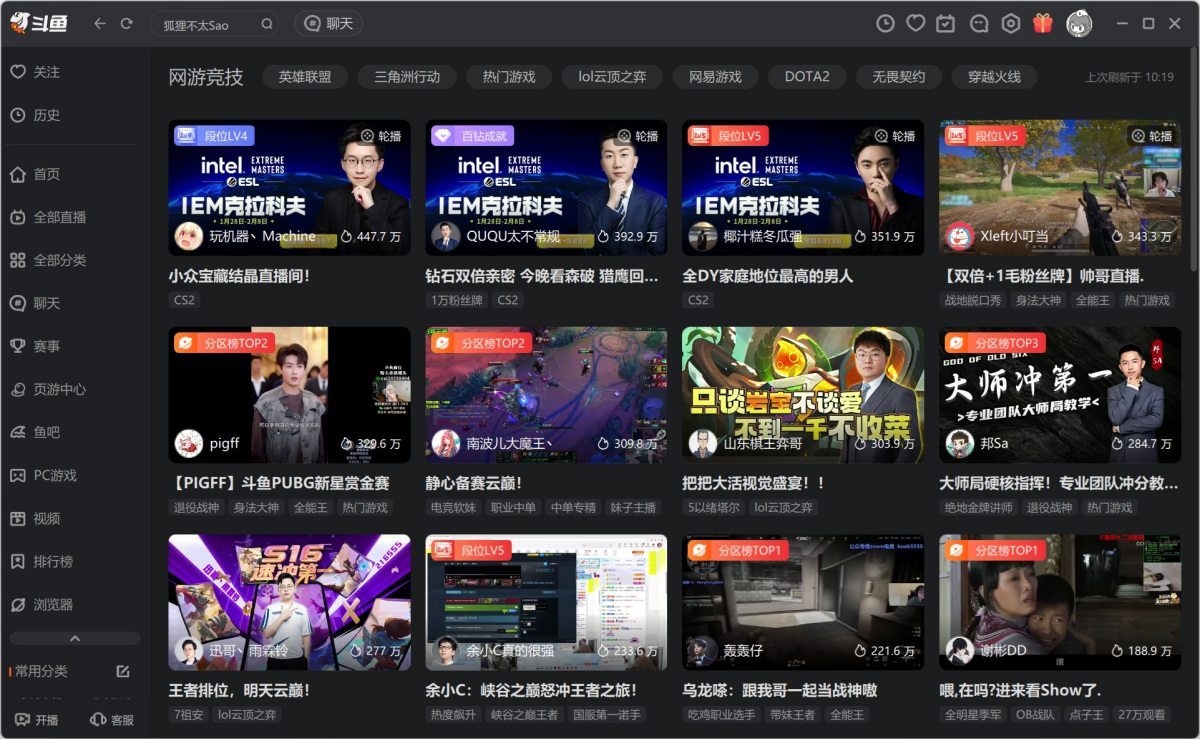Screen dimensions: 1200x739
Task: Open the calendar check-in icon
Action: 946,23
